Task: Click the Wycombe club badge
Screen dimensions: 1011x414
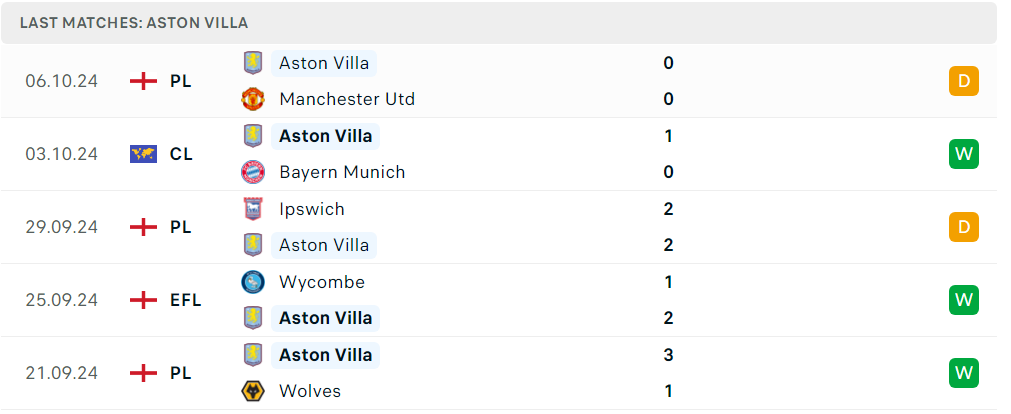Action: coord(253,282)
